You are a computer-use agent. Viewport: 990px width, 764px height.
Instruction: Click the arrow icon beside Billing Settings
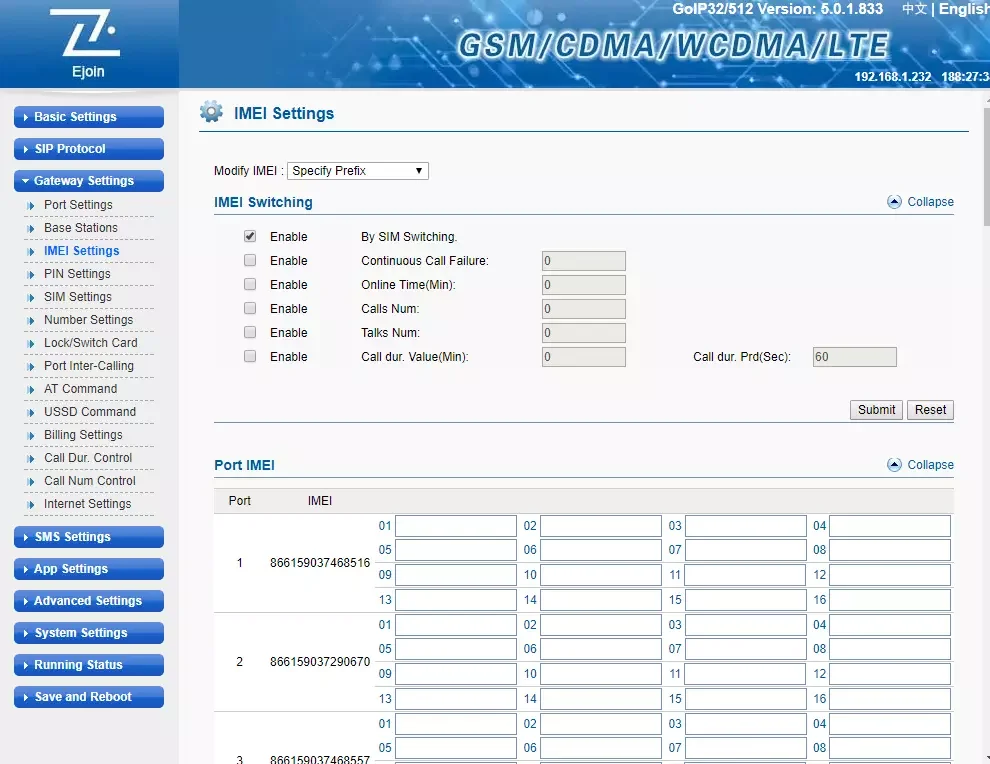pos(31,436)
